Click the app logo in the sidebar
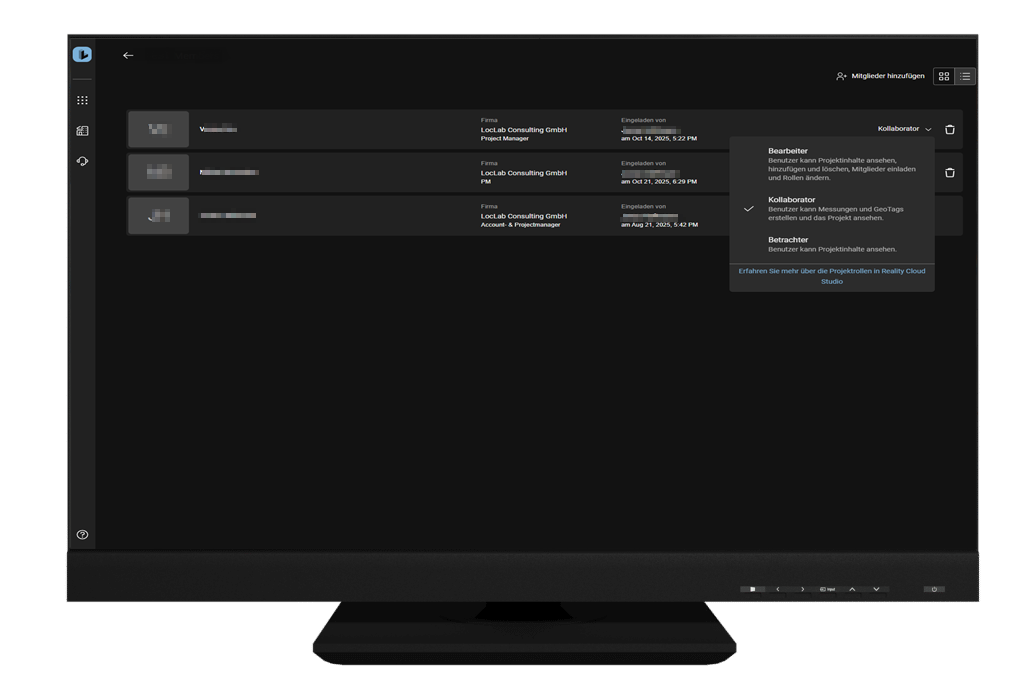The width and height of the screenshot is (1024, 700). click(82, 55)
